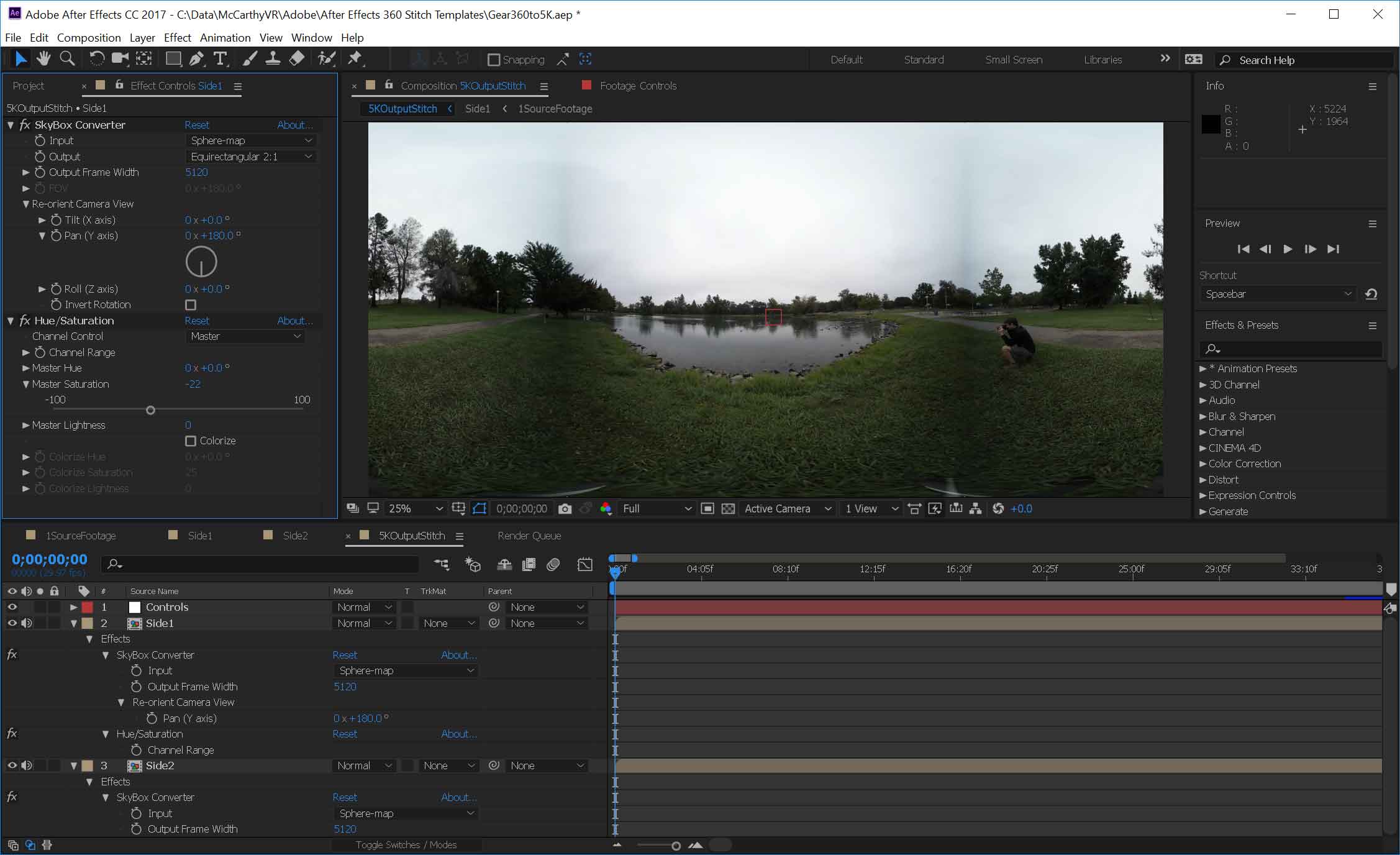Select the Hand tool

point(43,59)
